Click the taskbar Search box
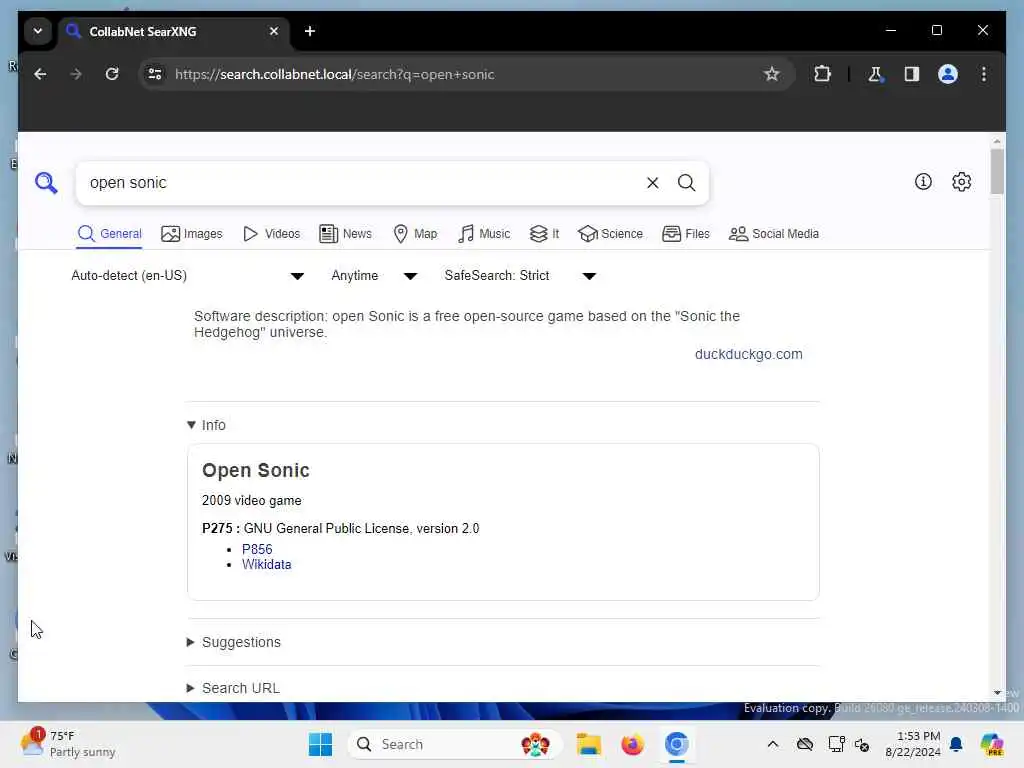1024x768 pixels. coord(455,744)
